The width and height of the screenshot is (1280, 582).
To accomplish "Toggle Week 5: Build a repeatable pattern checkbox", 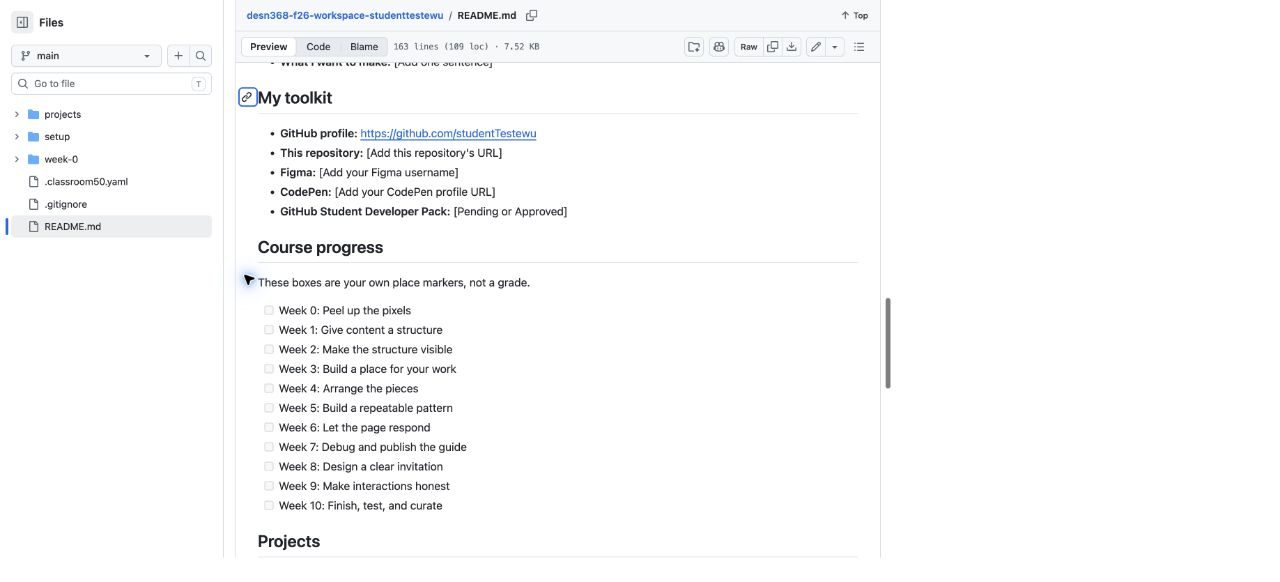I will pyautogui.click(x=269, y=408).
